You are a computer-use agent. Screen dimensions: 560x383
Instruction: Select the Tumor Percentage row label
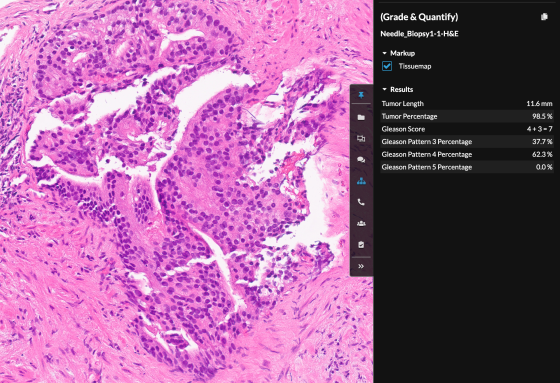point(409,116)
